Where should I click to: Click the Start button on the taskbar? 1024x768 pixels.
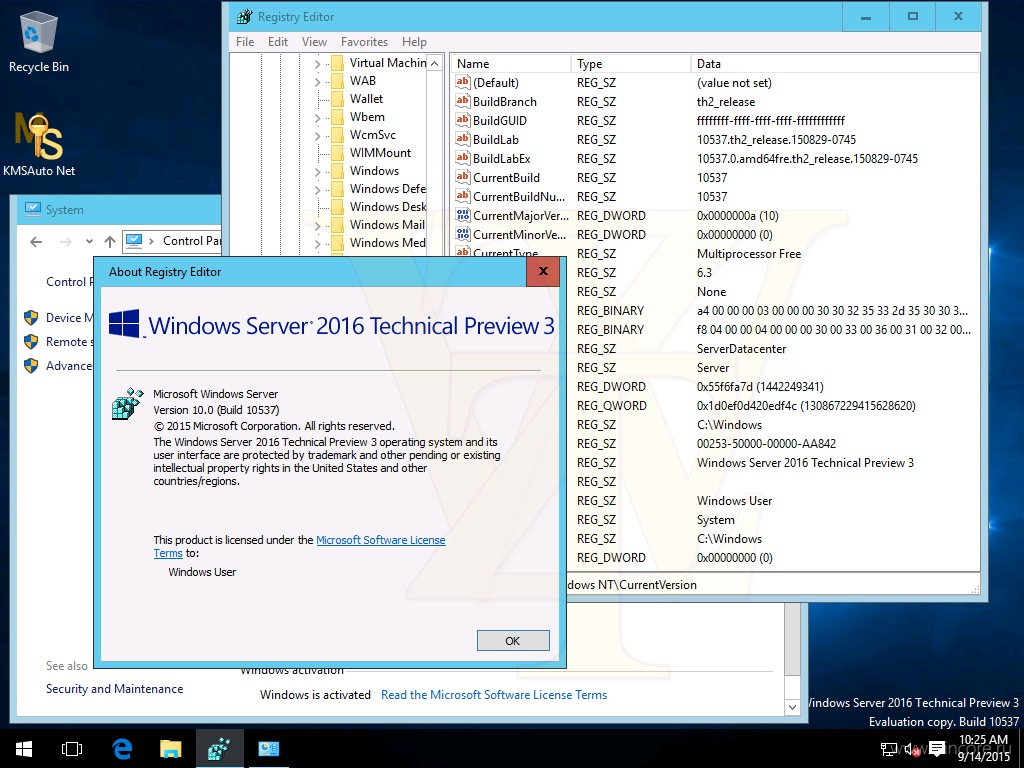24,749
